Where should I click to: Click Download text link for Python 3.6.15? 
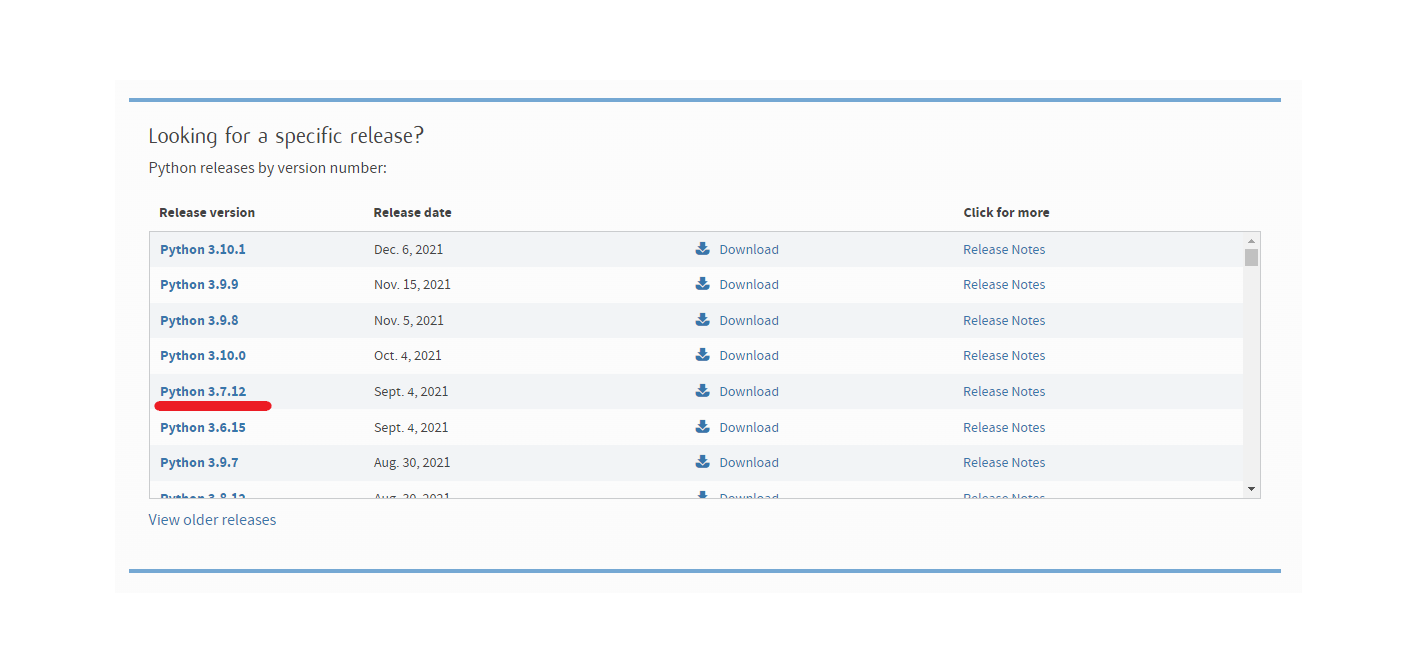tap(749, 427)
